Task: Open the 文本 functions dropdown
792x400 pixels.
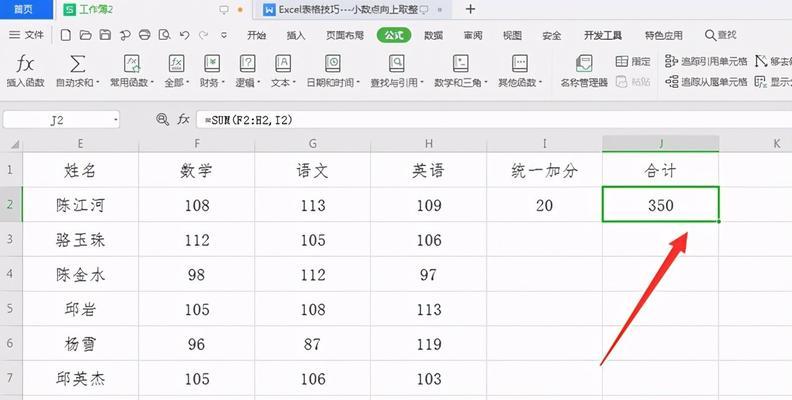Action: click(283, 71)
